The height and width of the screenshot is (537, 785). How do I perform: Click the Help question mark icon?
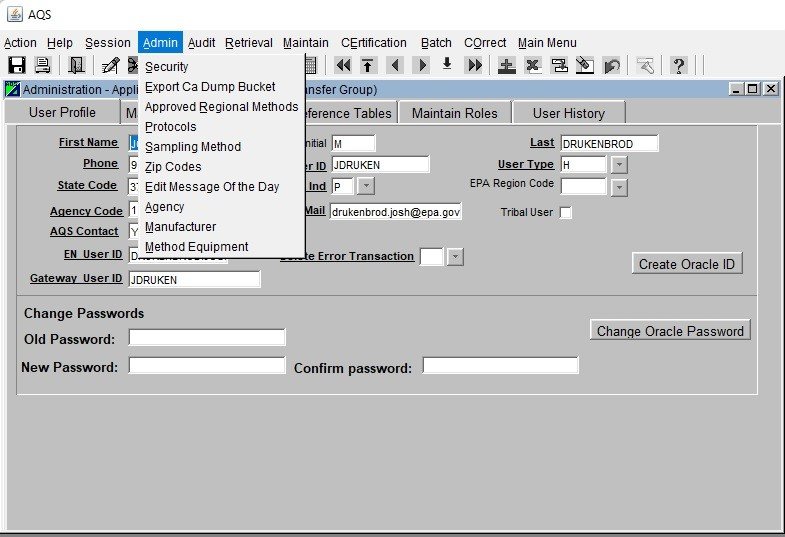(x=679, y=66)
